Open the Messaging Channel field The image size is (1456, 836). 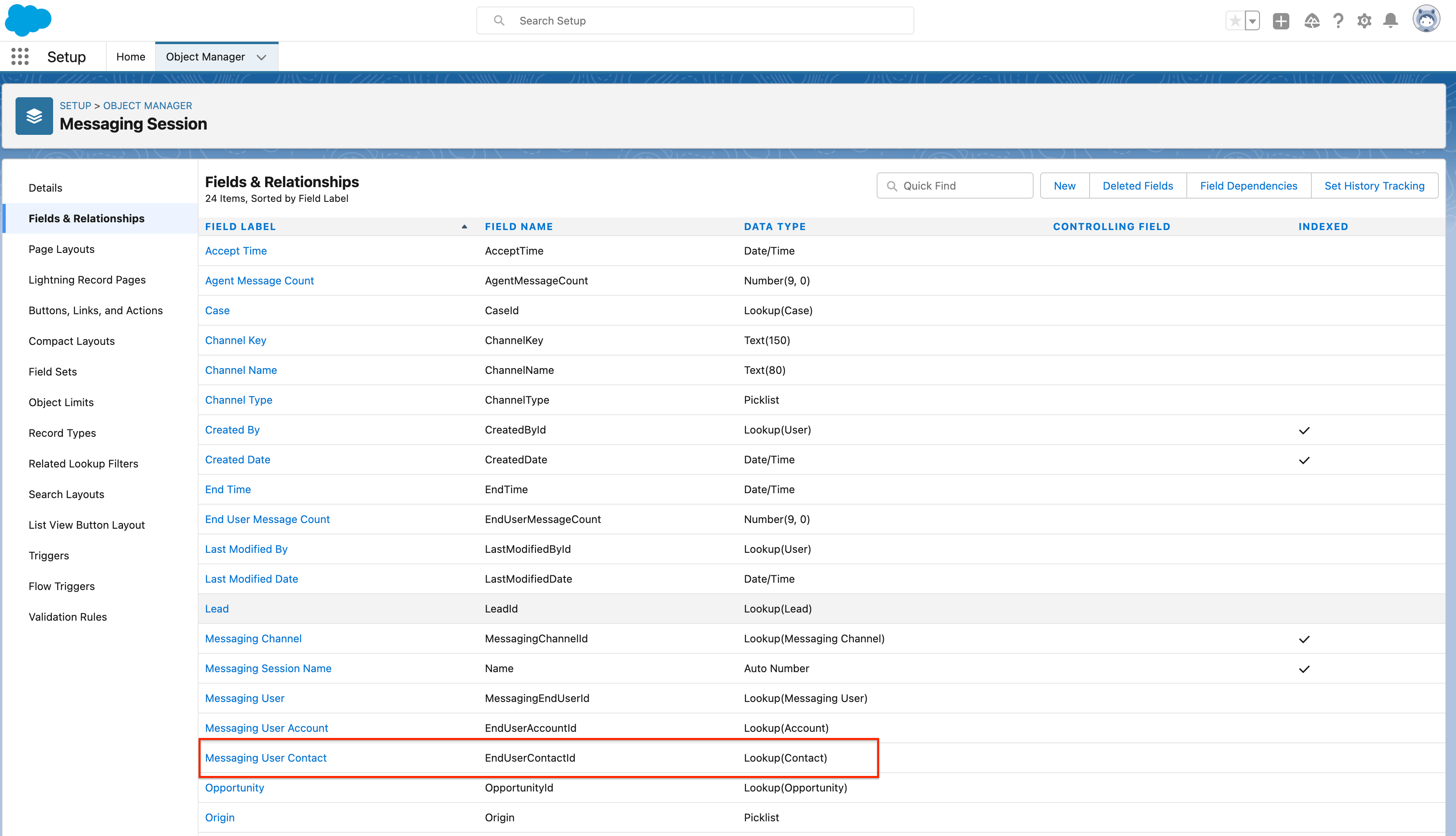tap(253, 639)
